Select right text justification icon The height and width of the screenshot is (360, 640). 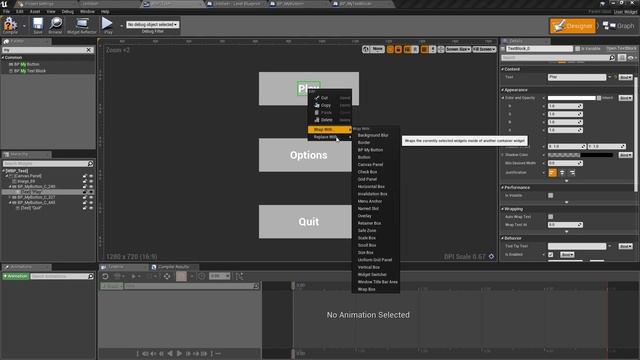(x=572, y=173)
